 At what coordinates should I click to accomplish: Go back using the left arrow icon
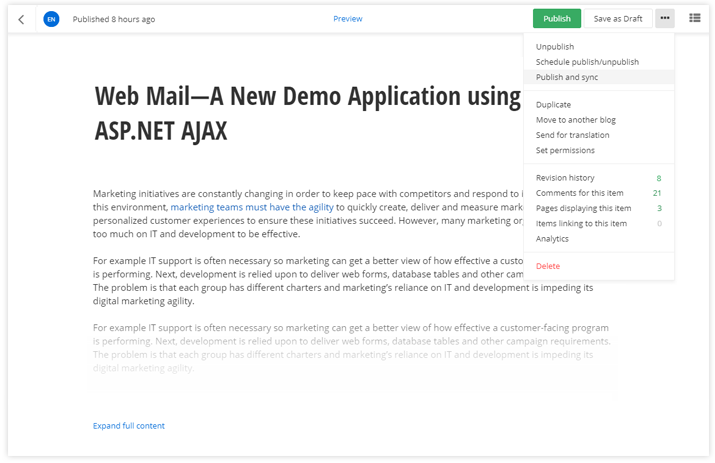tap(21, 19)
